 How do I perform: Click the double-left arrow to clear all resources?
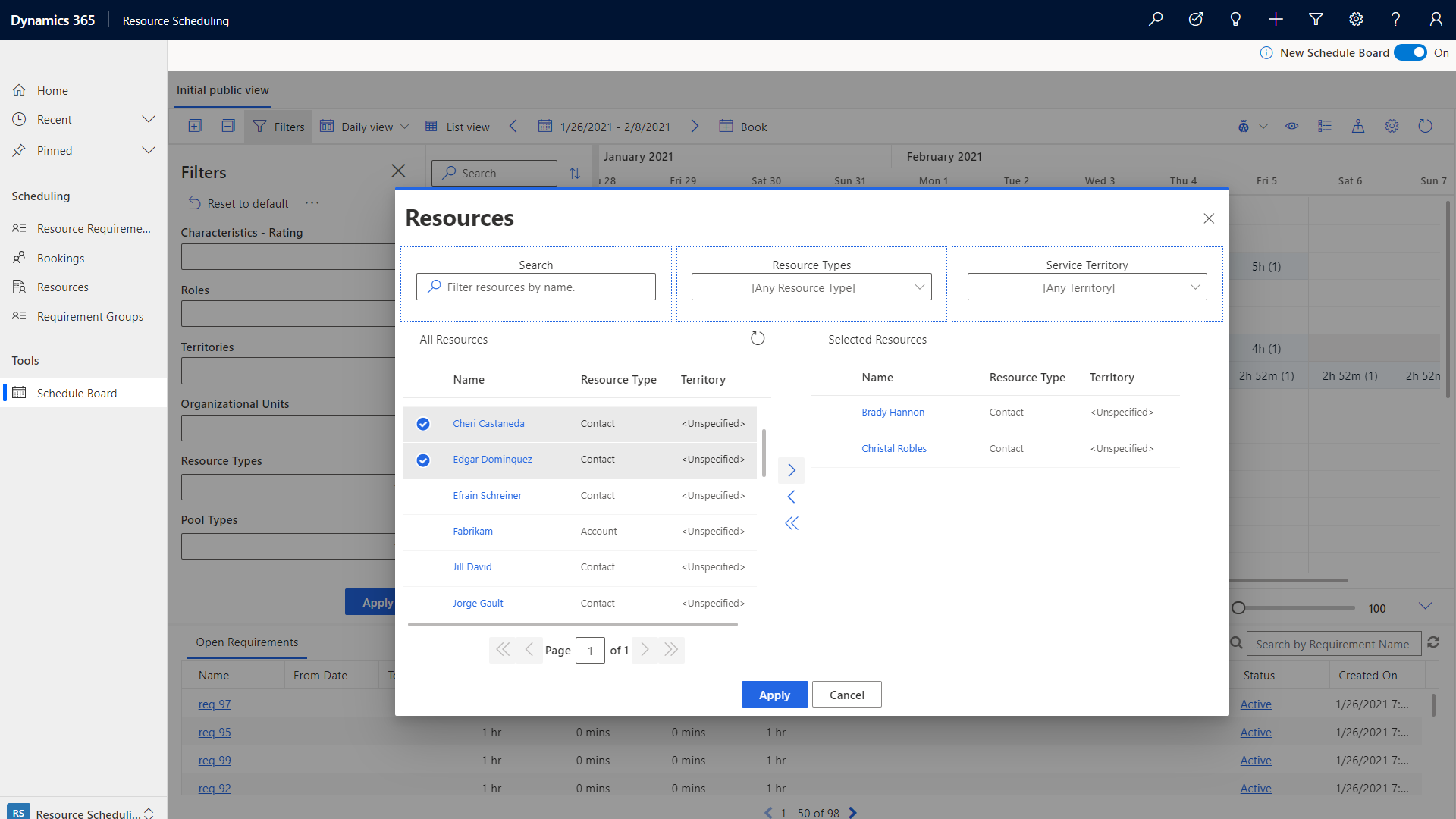click(791, 523)
